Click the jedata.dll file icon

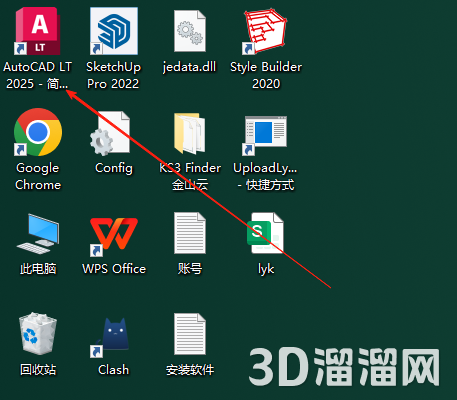190,31
